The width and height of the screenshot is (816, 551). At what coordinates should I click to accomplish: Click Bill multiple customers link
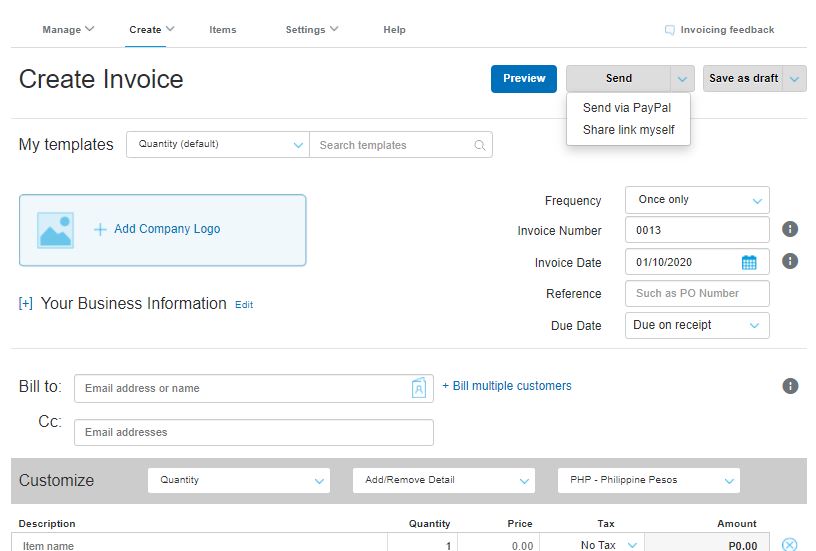pyautogui.click(x=507, y=386)
